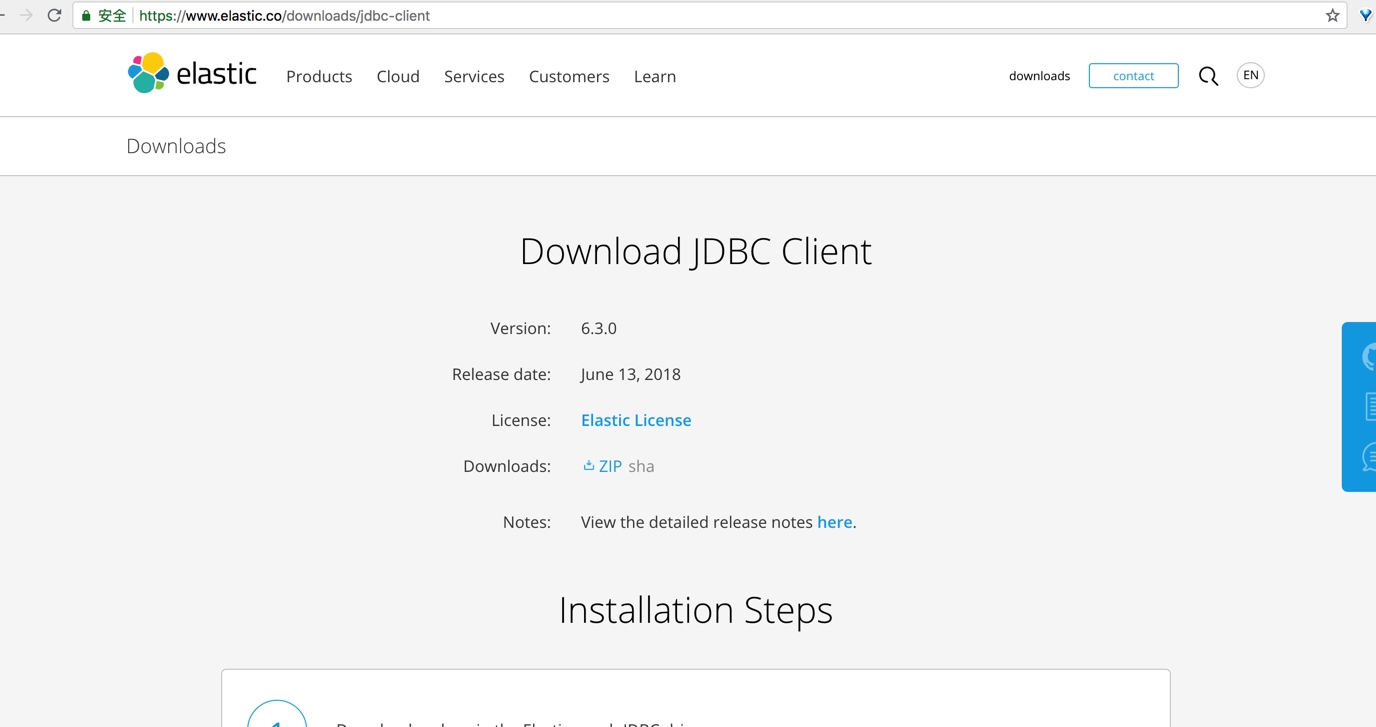Click the Elastic logo in the header
Image resolution: width=1376 pixels, height=727 pixels.
(x=192, y=74)
